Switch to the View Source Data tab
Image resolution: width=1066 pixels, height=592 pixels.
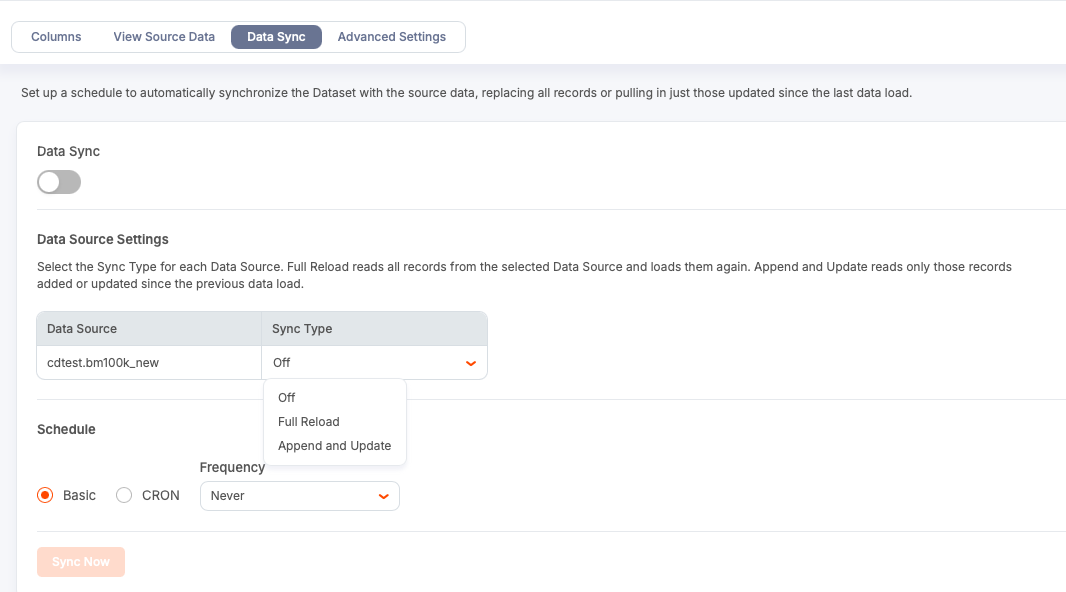(x=163, y=36)
